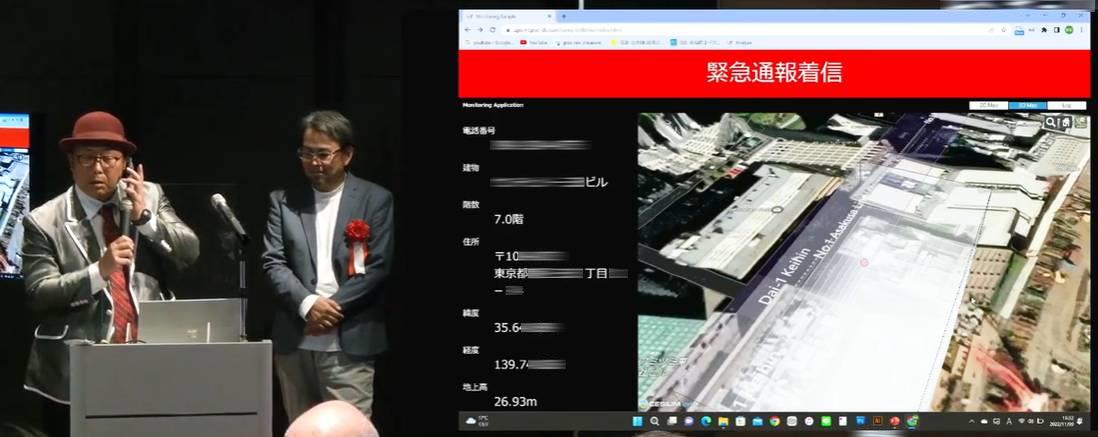Toggle the Chrome side panel icon
Viewport: 1098px width, 437px height.
click(1057, 29)
